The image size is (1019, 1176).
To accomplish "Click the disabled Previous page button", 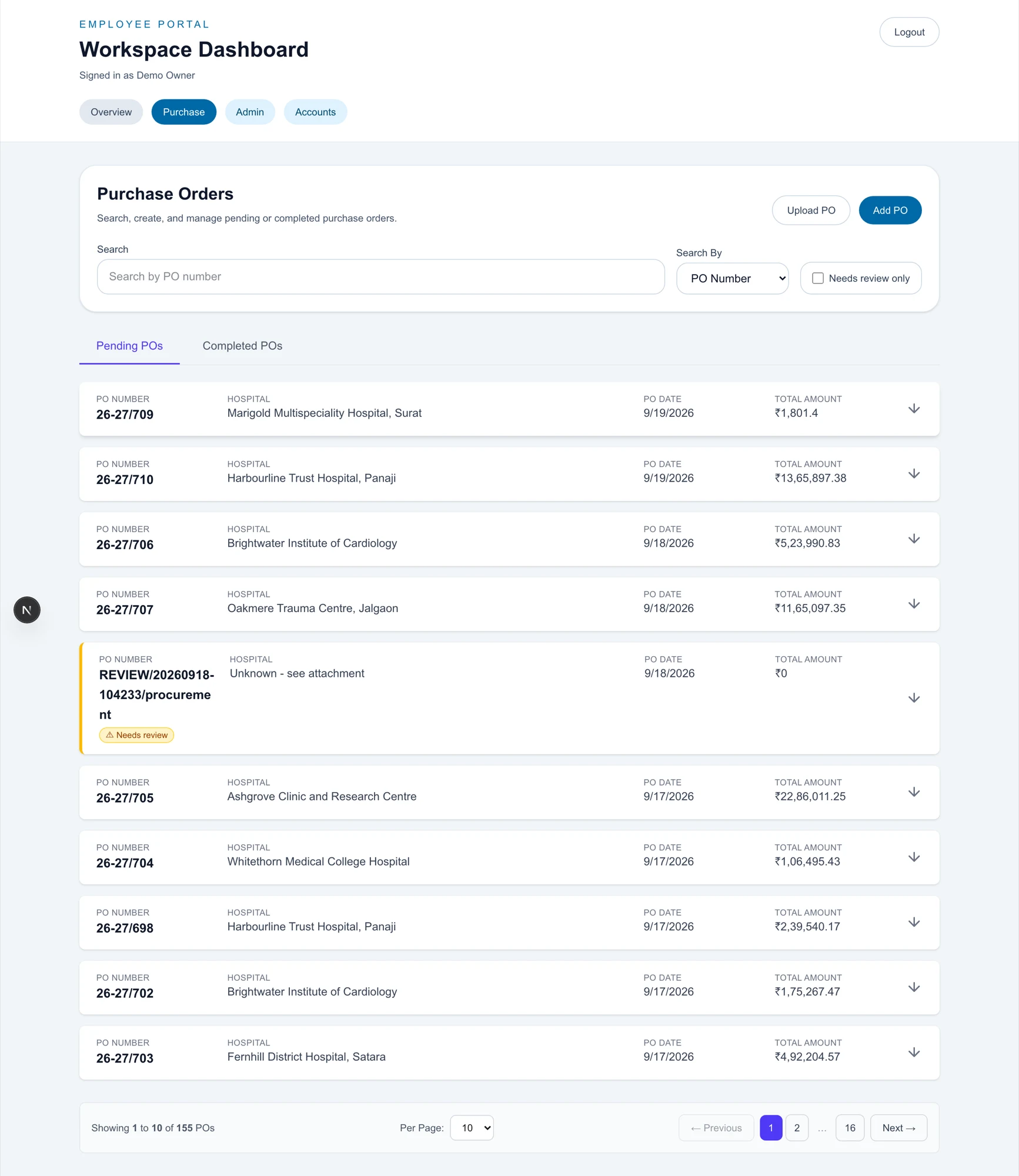I will pos(716,1128).
